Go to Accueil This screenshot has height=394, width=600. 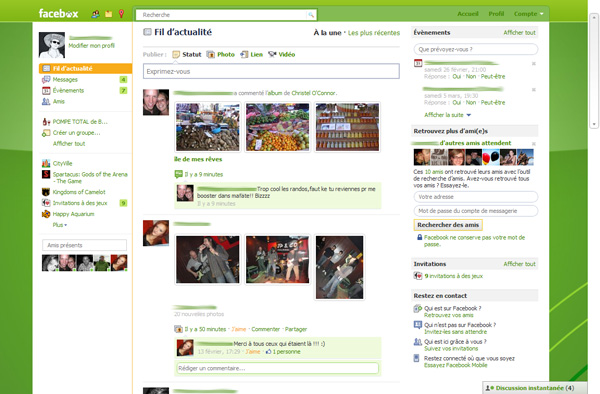coord(468,14)
